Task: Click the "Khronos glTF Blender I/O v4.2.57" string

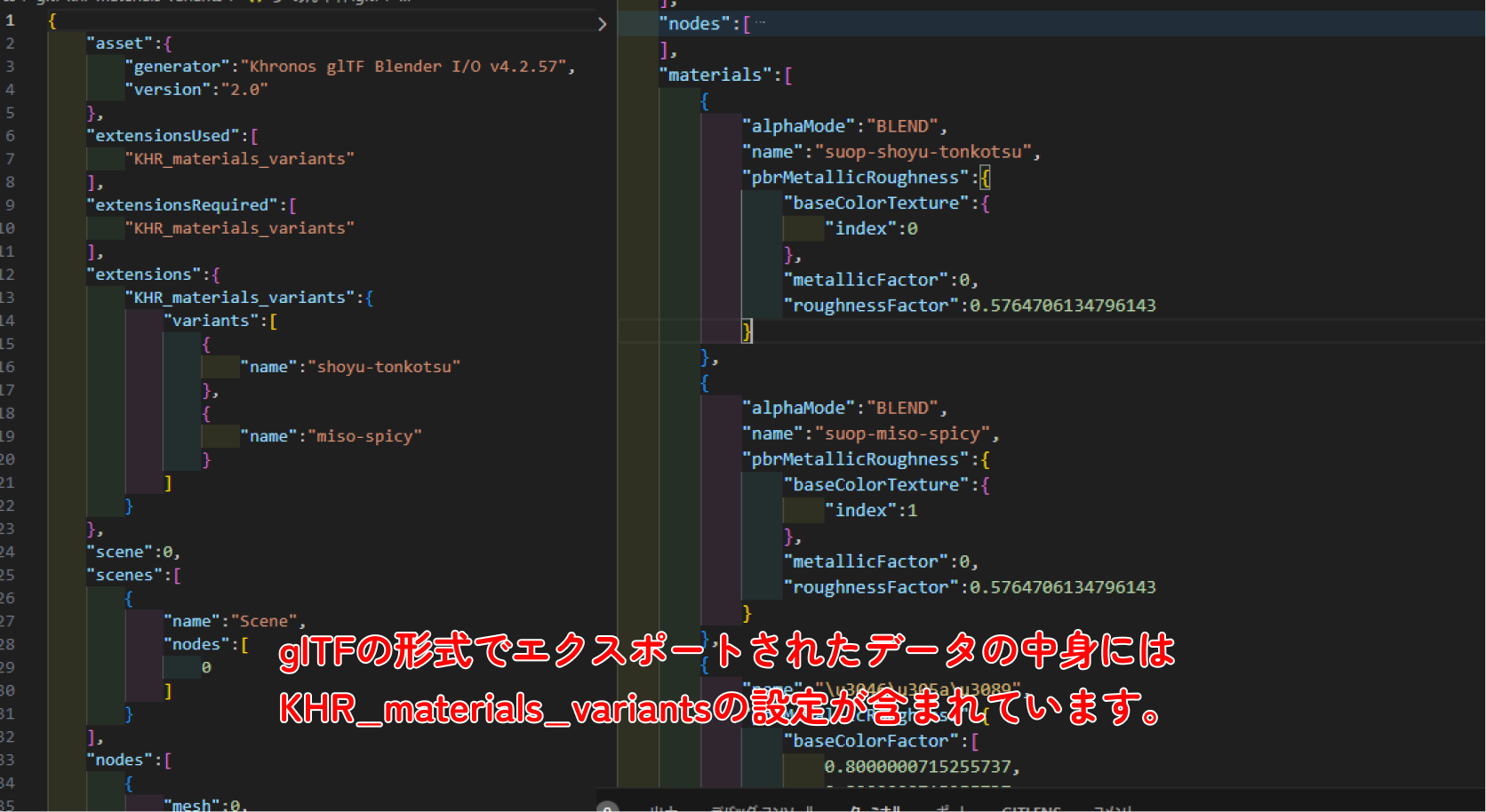Action: (403, 67)
